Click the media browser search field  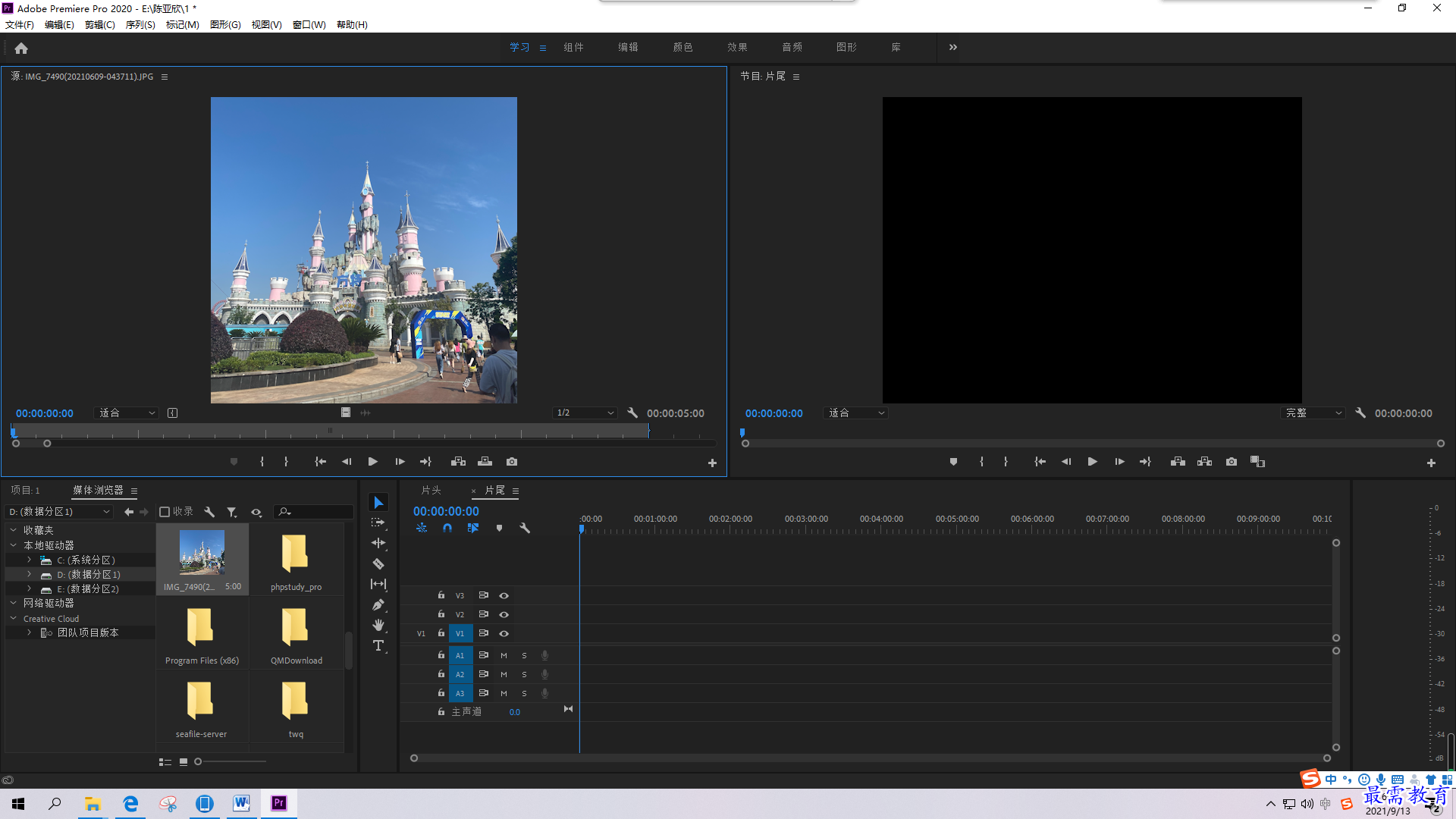(x=313, y=512)
